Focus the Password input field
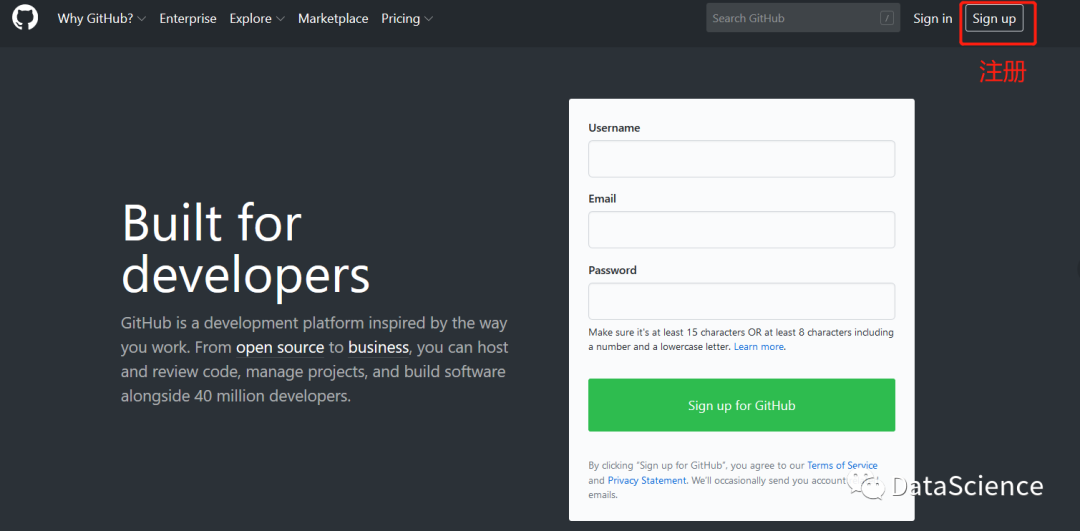 tap(741, 301)
